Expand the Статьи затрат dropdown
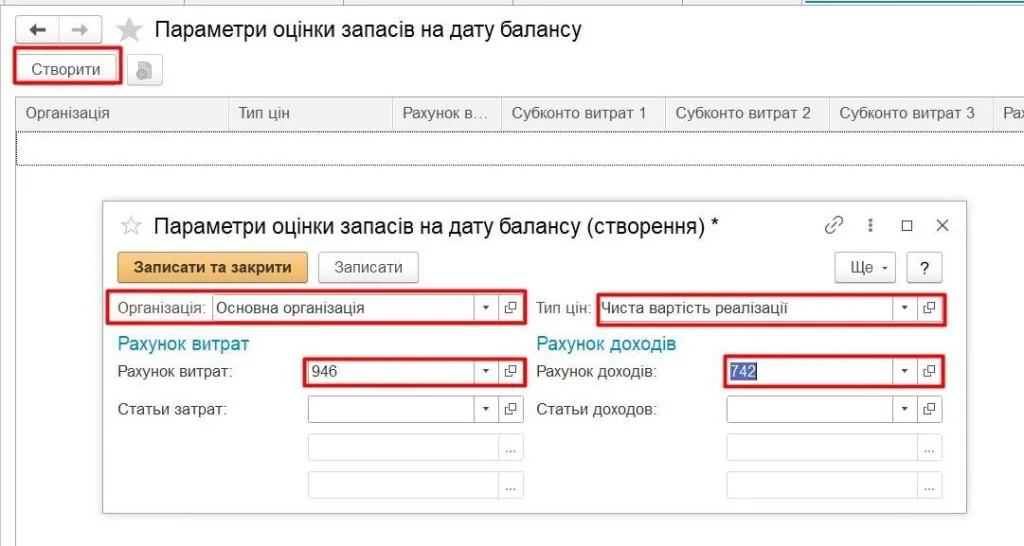Image resolution: width=1024 pixels, height=546 pixels. [486, 410]
